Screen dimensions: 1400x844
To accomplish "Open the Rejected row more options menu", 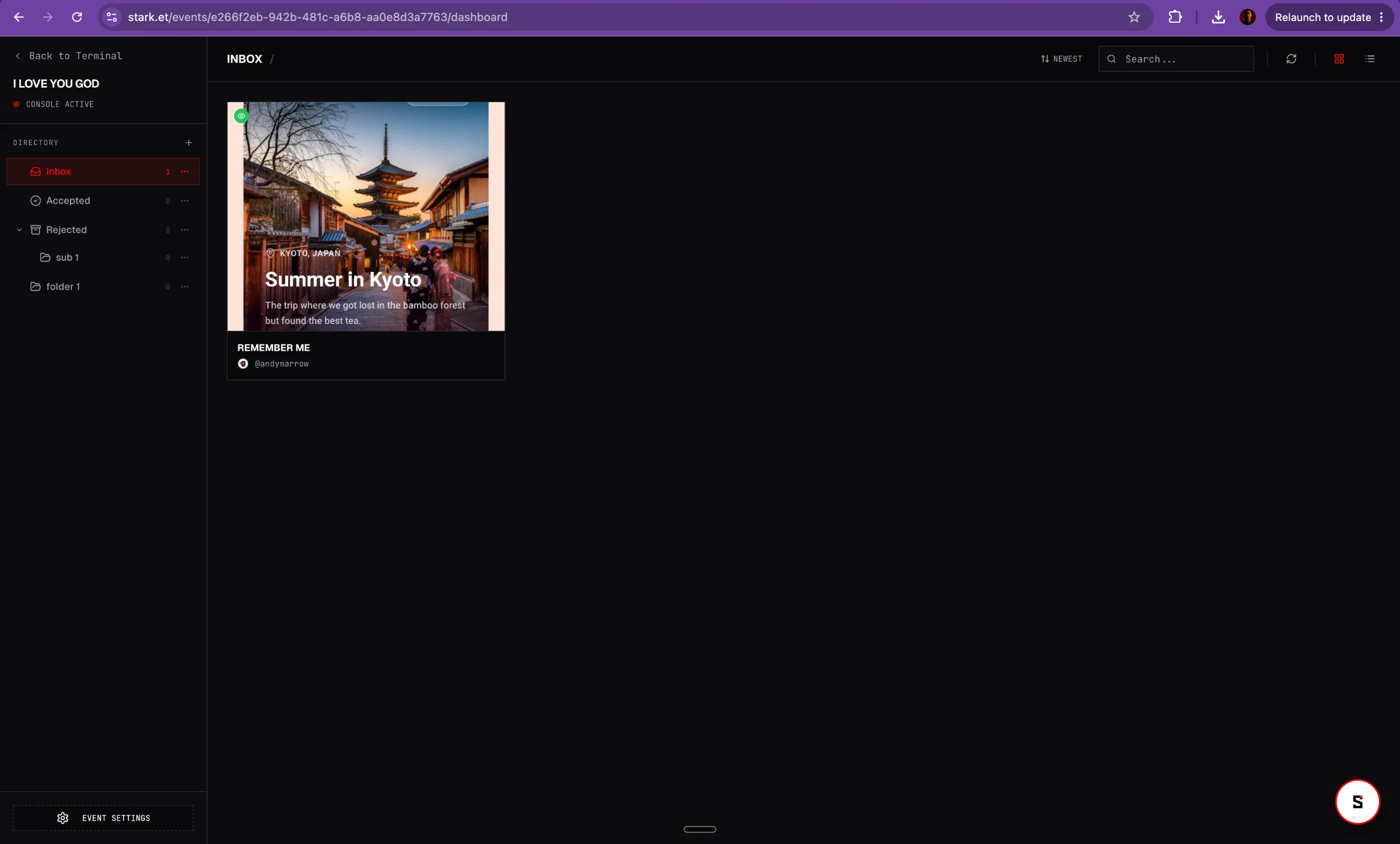I will pyautogui.click(x=185, y=230).
